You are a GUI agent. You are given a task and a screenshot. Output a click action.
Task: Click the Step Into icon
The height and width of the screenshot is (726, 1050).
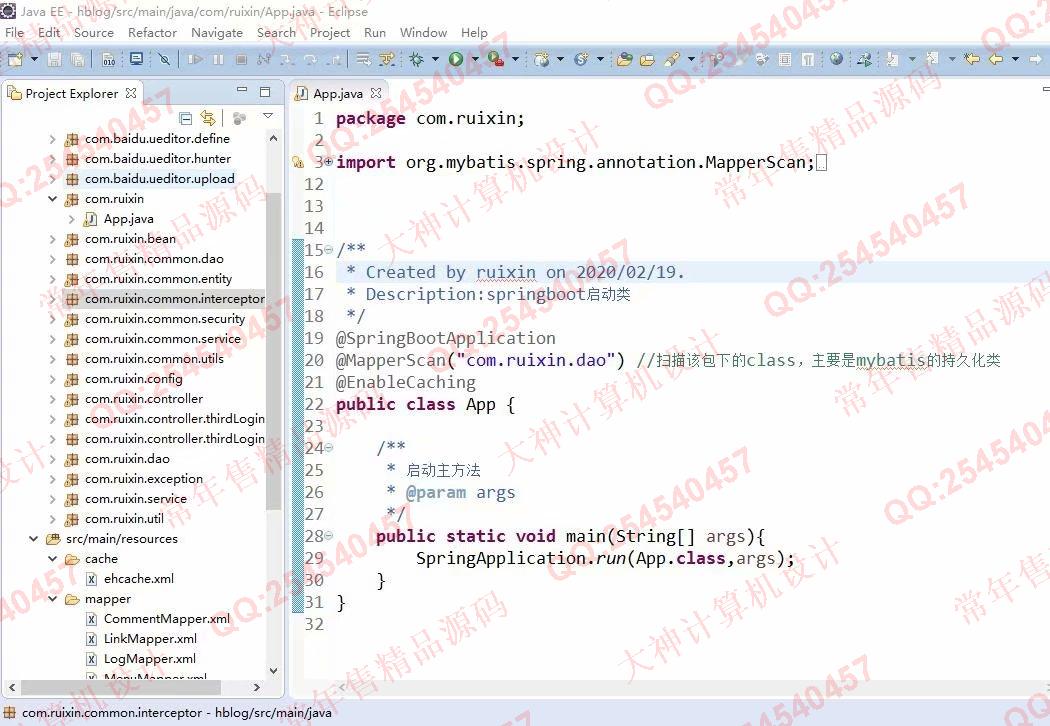tap(287, 60)
